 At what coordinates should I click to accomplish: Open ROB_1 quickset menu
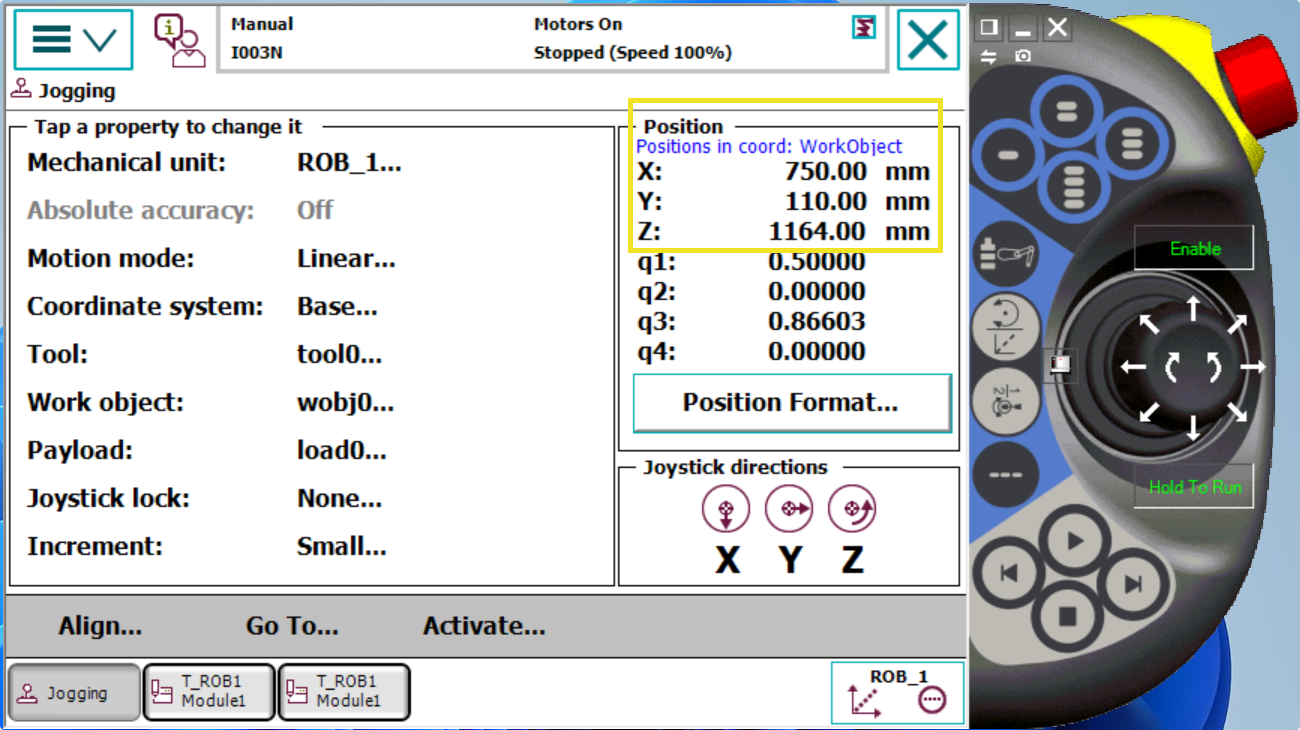pos(897,692)
